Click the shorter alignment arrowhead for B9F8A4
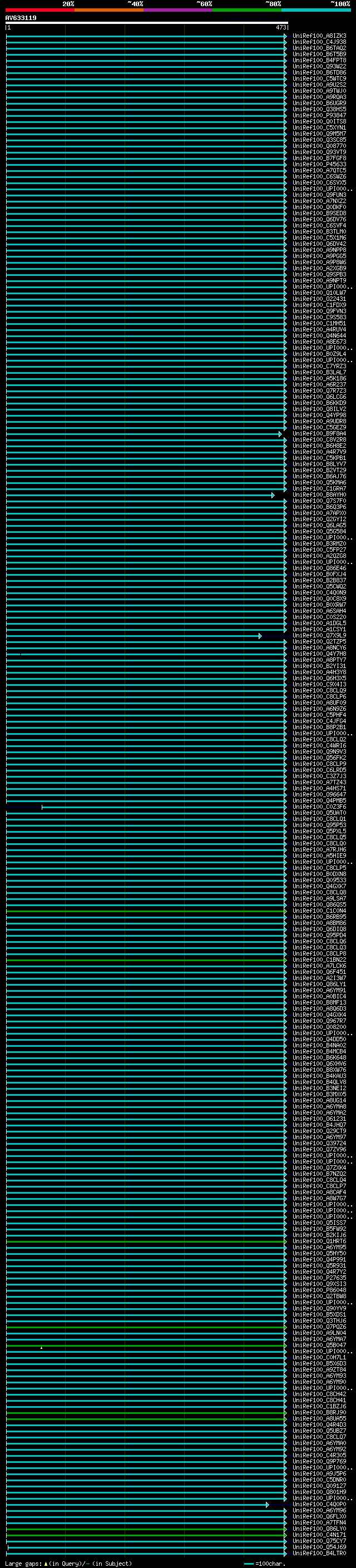The image size is (356, 1568). (x=280, y=434)
